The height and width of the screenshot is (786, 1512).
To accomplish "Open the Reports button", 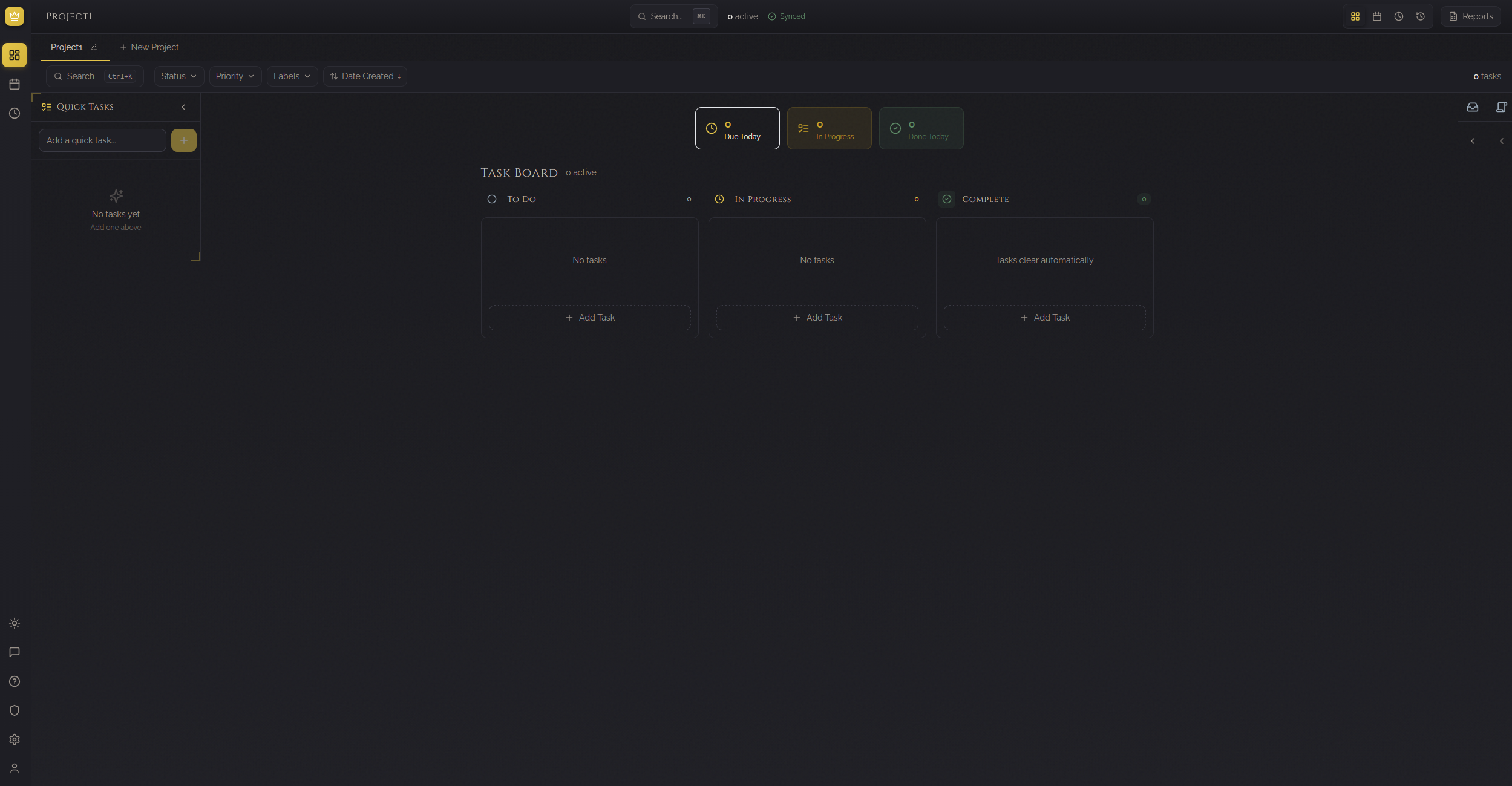I will pos(1471,16).
